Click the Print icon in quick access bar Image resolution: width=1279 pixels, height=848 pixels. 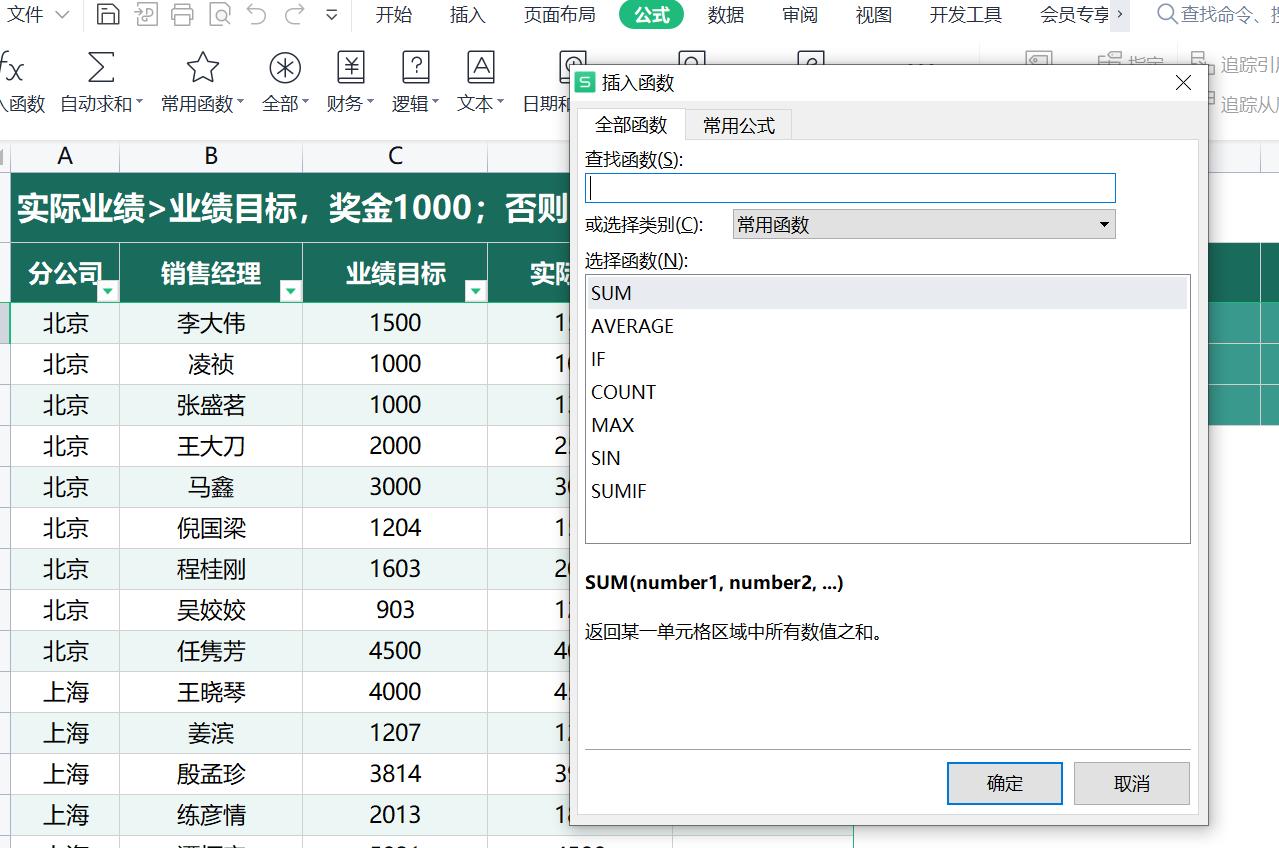click(180, 15)
